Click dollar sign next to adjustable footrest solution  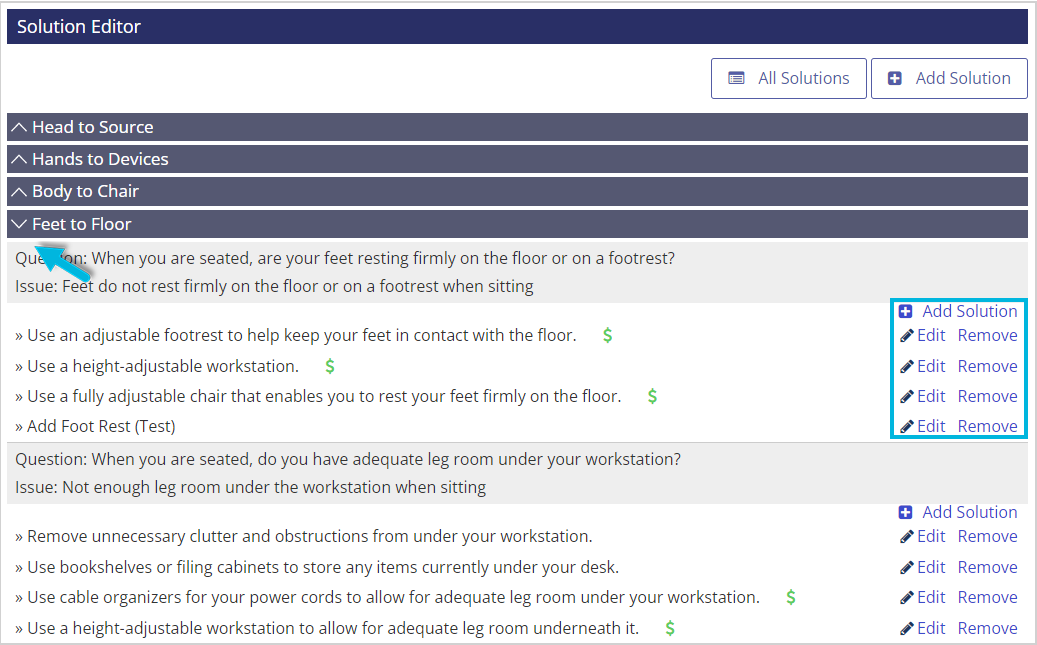coord(607,335)
